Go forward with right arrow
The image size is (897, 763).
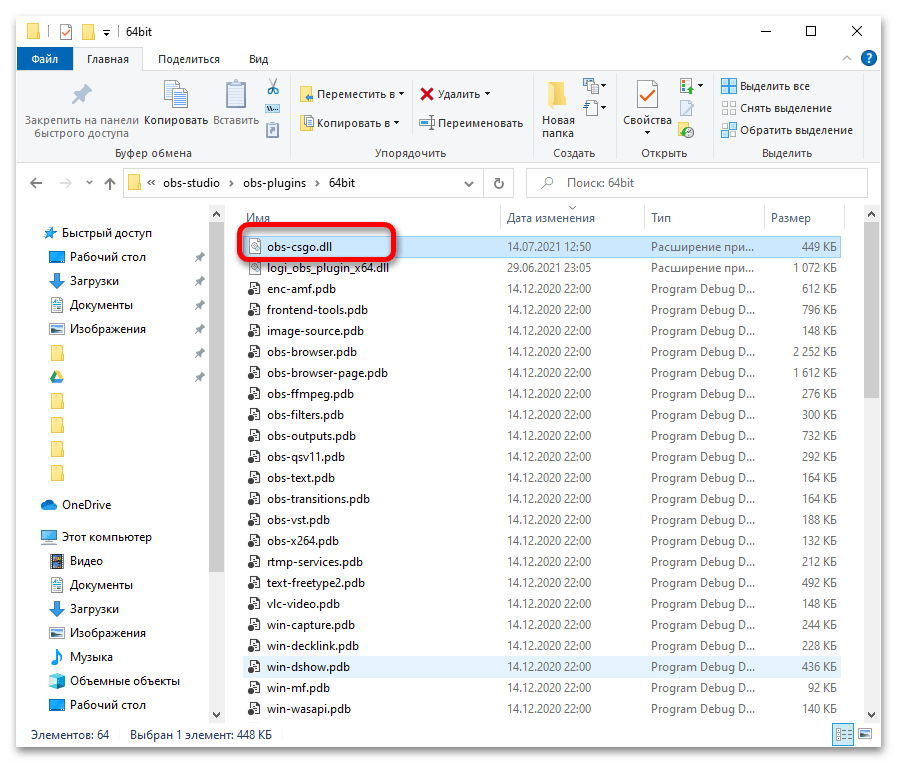66,183
